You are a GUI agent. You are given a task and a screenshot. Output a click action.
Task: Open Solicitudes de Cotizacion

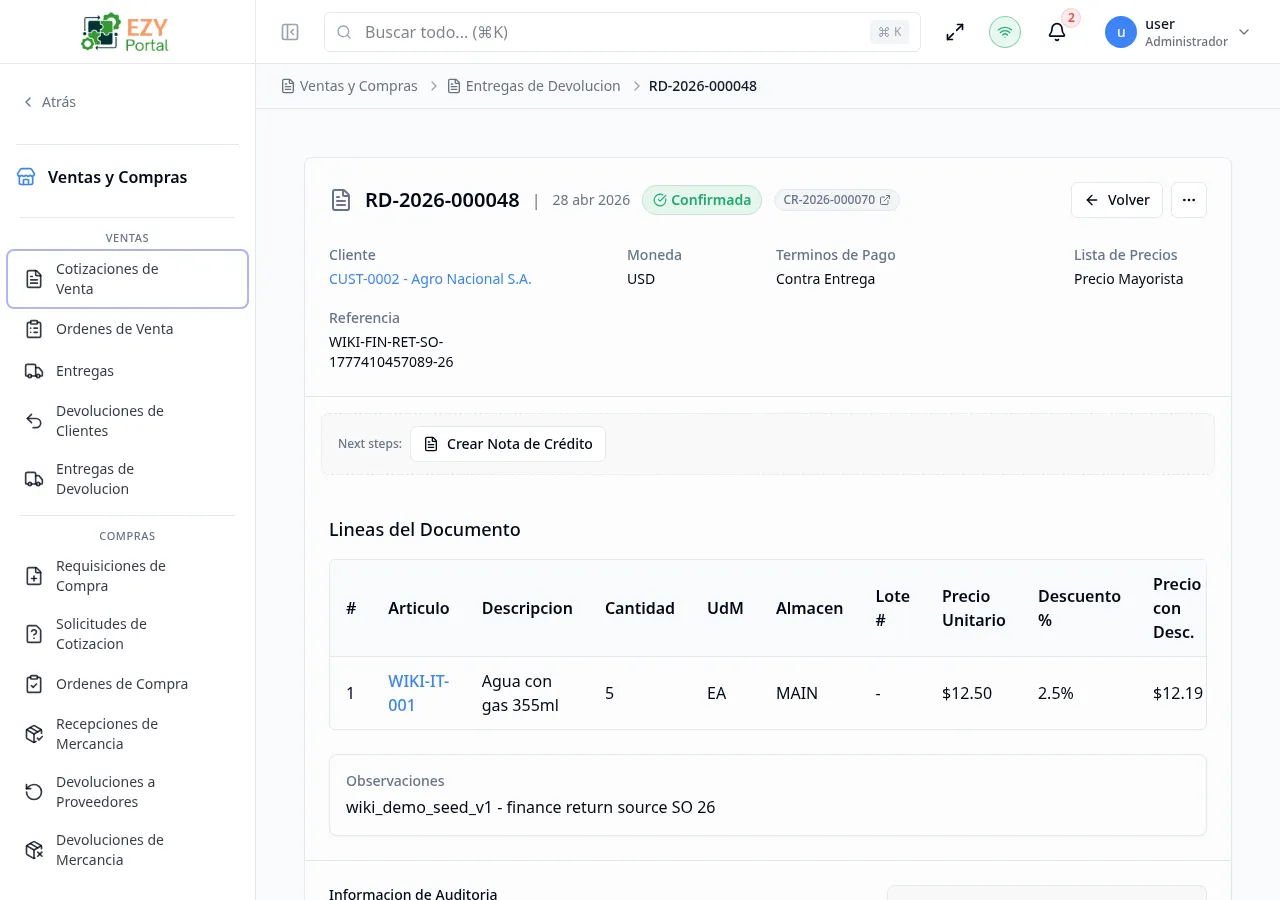click(x=127, y=634)
